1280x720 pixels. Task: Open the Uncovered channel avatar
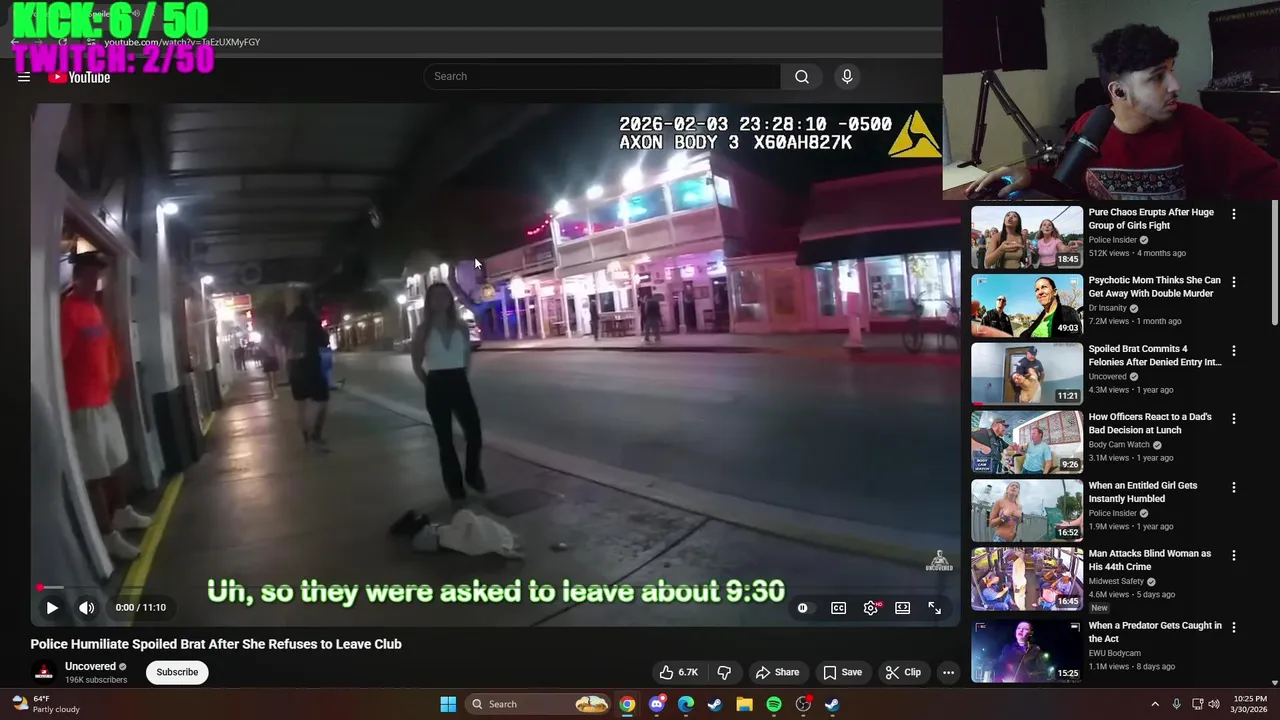(x=43, y=672)
